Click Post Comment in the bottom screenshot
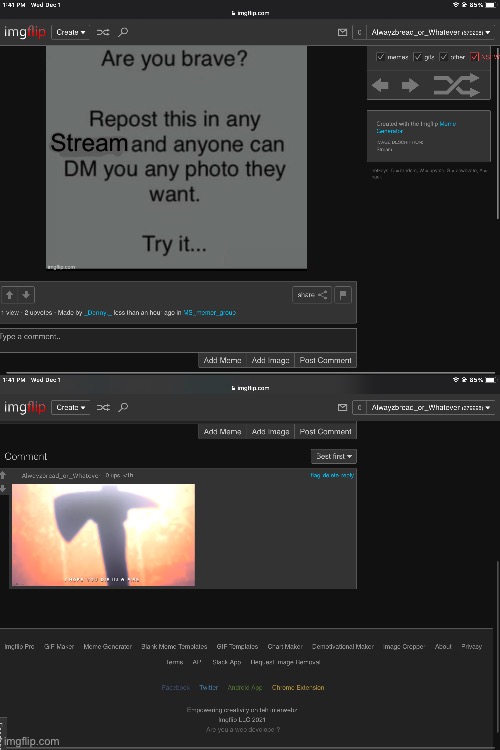Screen dimensions: 500x750 tap(325, 431)
